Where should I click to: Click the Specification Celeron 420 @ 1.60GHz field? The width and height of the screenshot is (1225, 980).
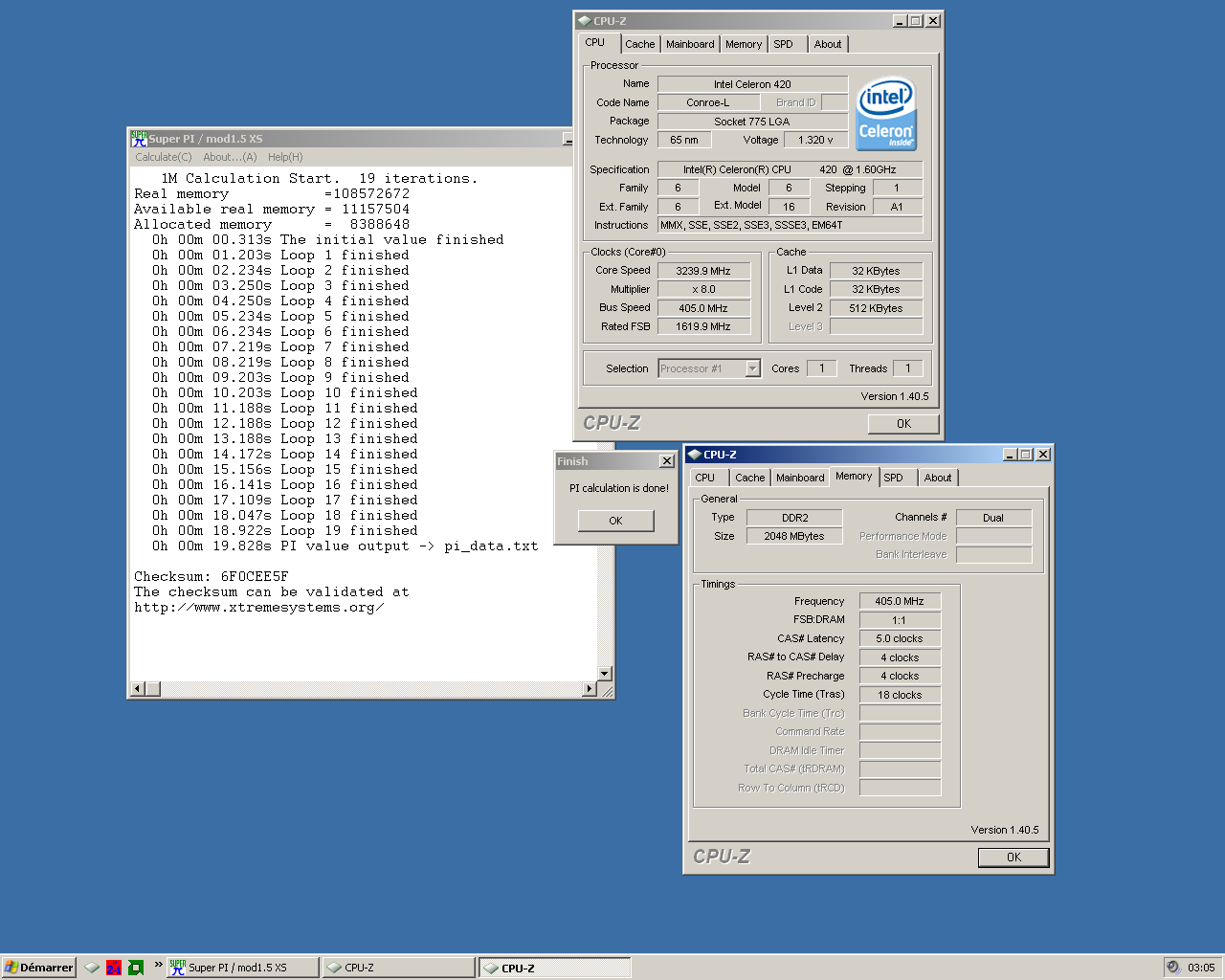[x=791, y=169]
